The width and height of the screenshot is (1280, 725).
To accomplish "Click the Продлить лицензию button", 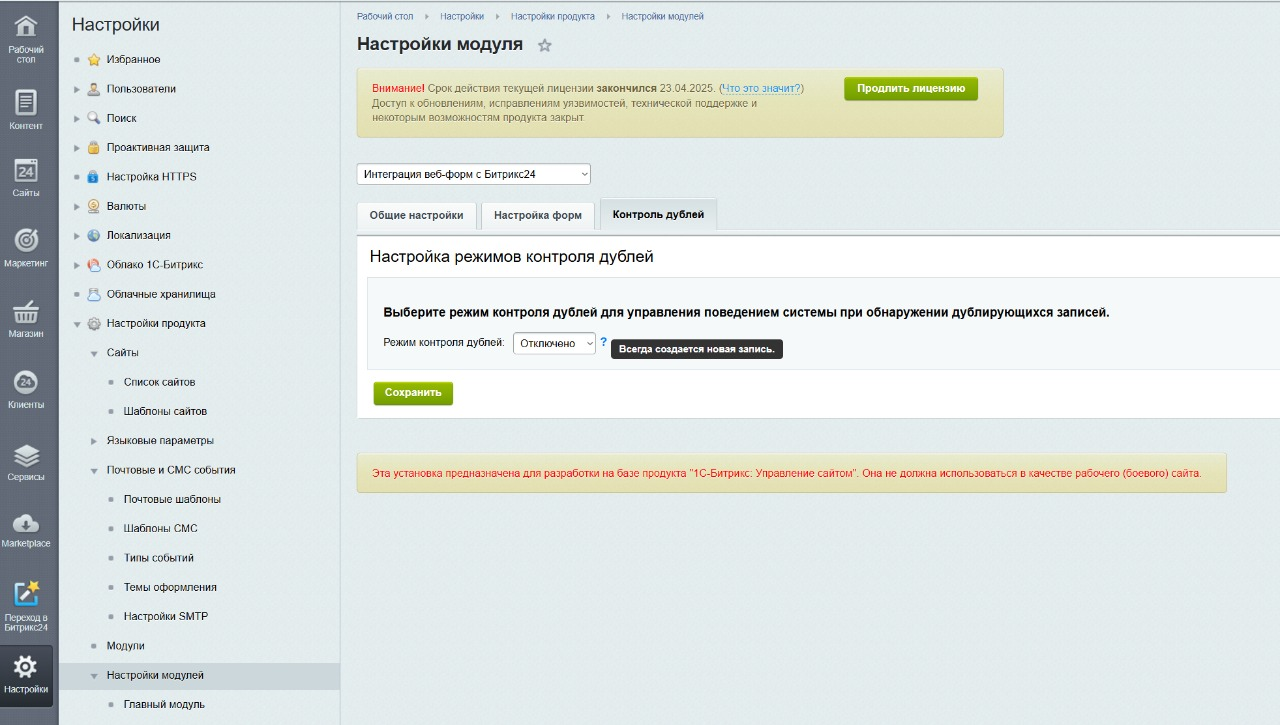I will [x=910, y=88].
